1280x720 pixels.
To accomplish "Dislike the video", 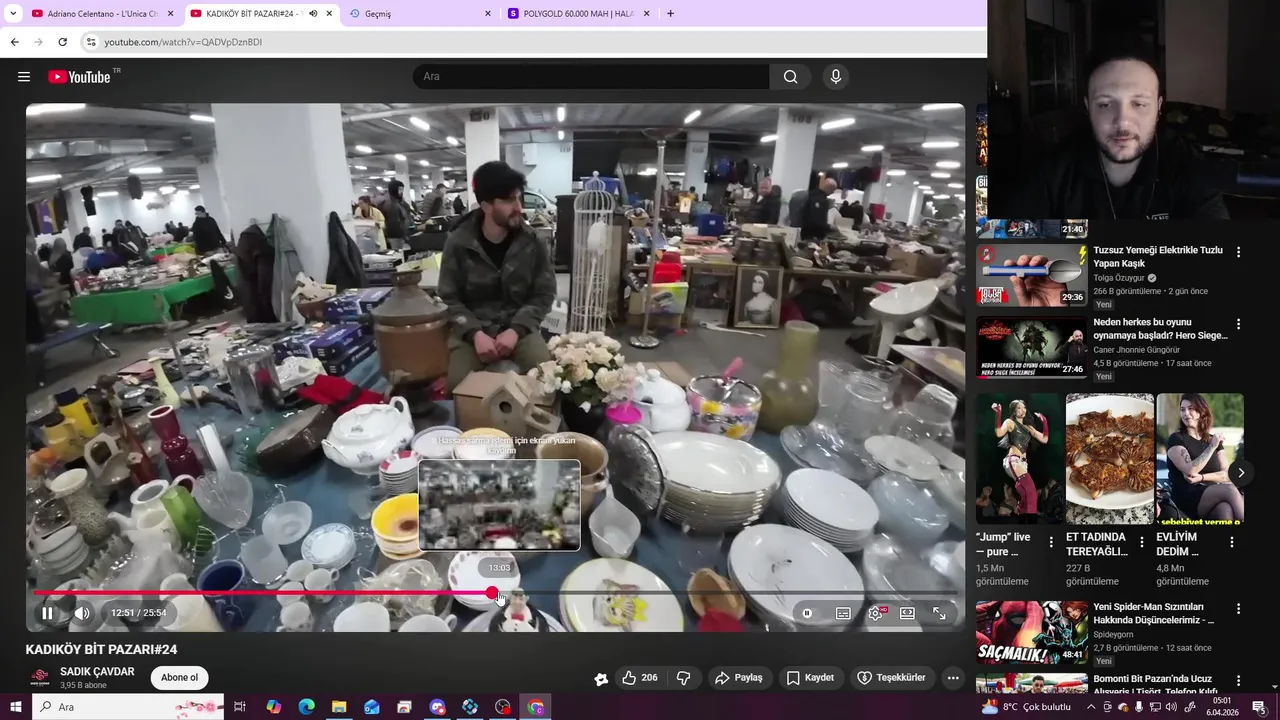I will click(x=684, y=678).
